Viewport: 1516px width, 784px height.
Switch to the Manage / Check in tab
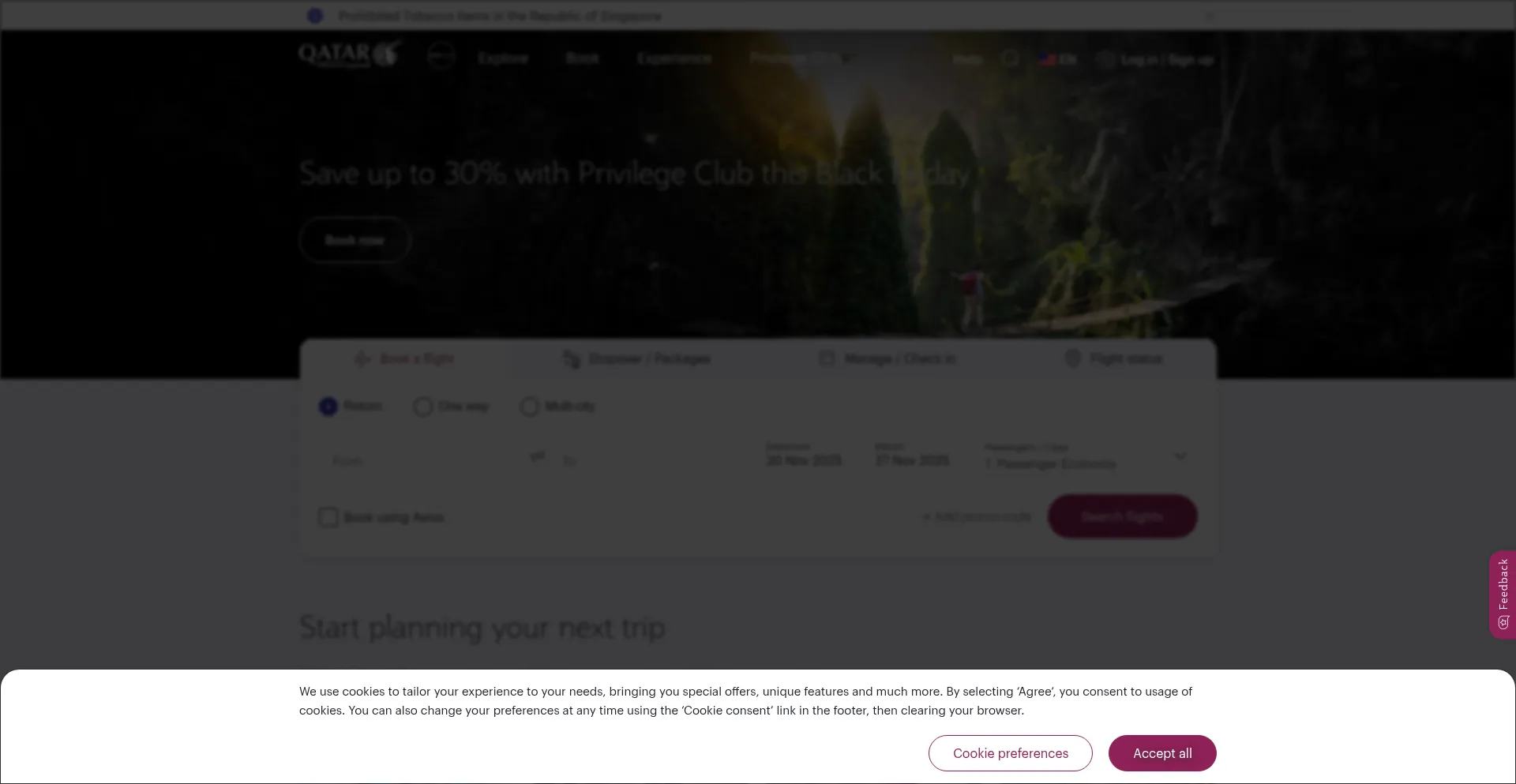coord(888,358)
